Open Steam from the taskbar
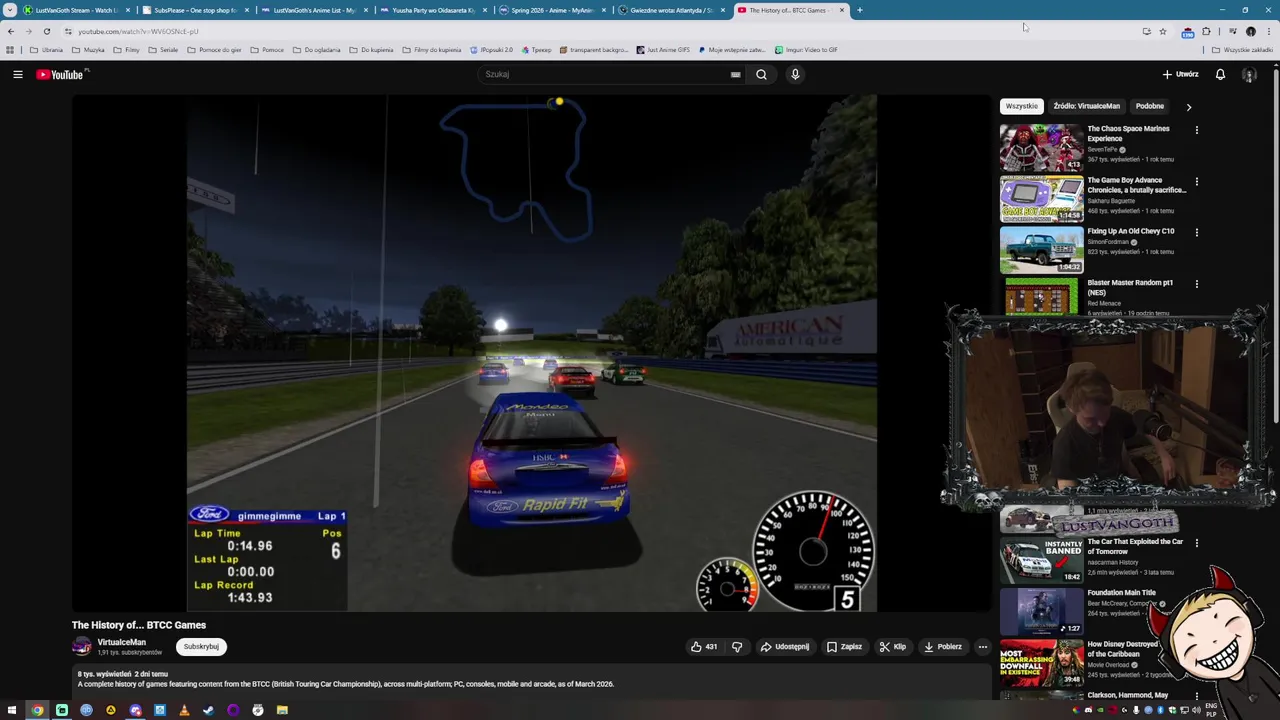 point(208,710)
